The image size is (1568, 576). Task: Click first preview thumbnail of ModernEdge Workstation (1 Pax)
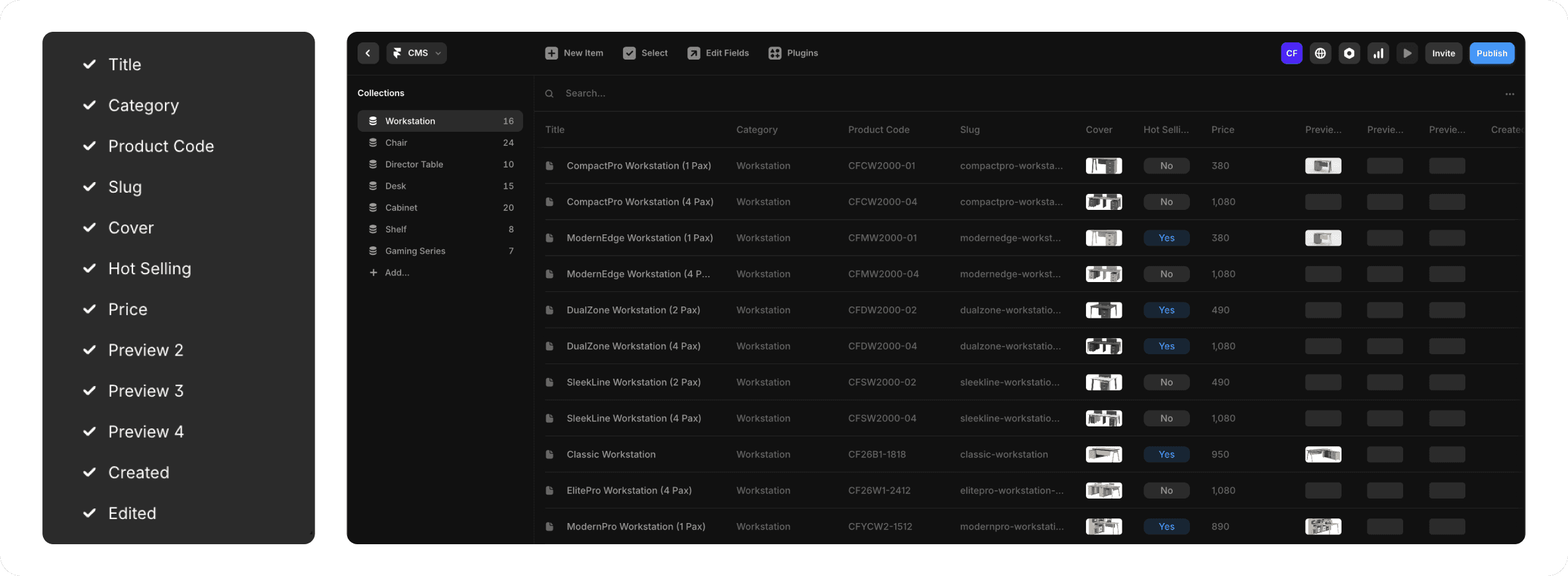[x=1323, y=238]
